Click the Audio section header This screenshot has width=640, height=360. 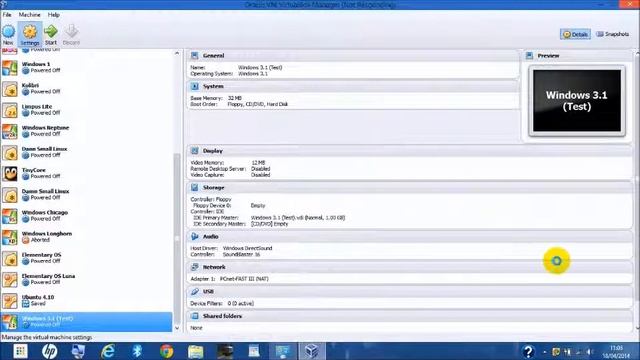410,237
